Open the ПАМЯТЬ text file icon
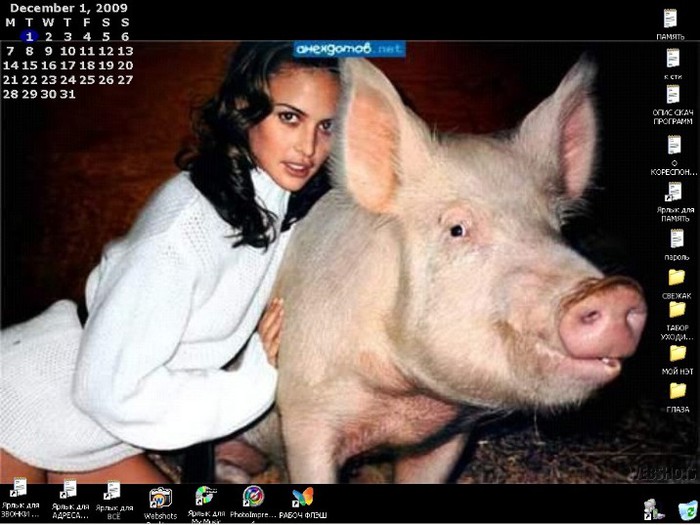 670,19
